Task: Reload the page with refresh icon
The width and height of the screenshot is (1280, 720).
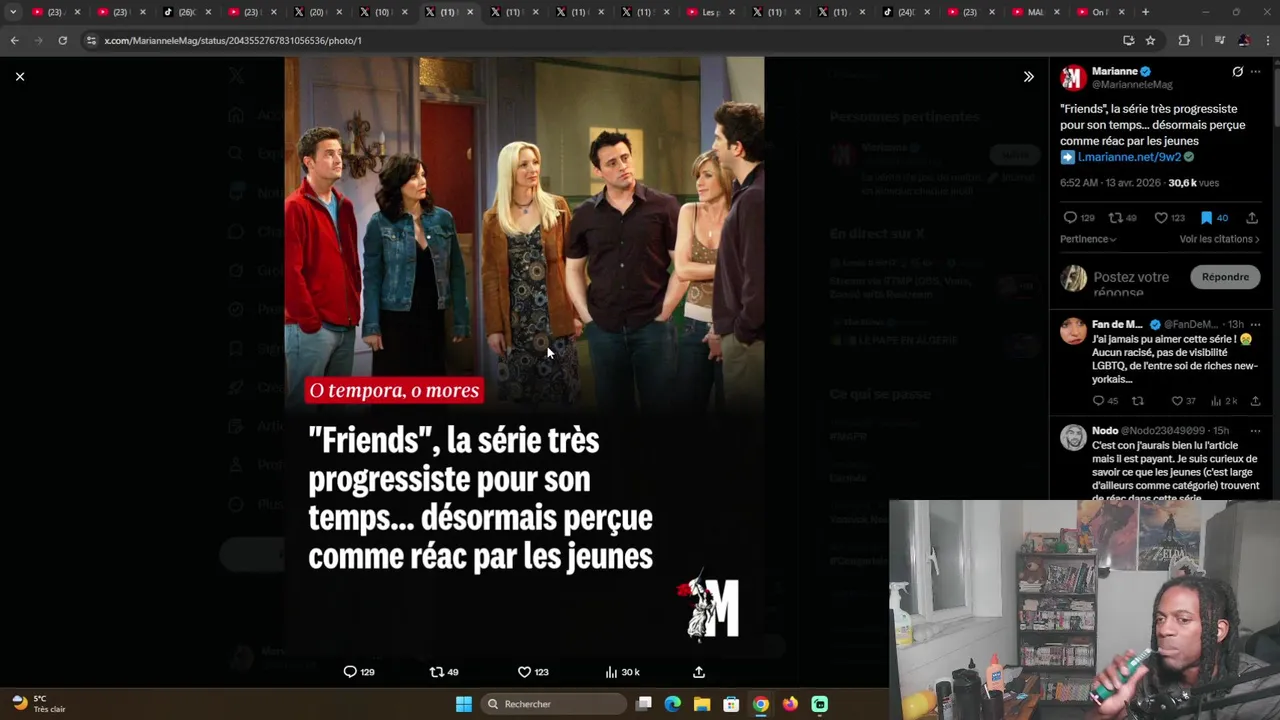Action: coord(62,40)
